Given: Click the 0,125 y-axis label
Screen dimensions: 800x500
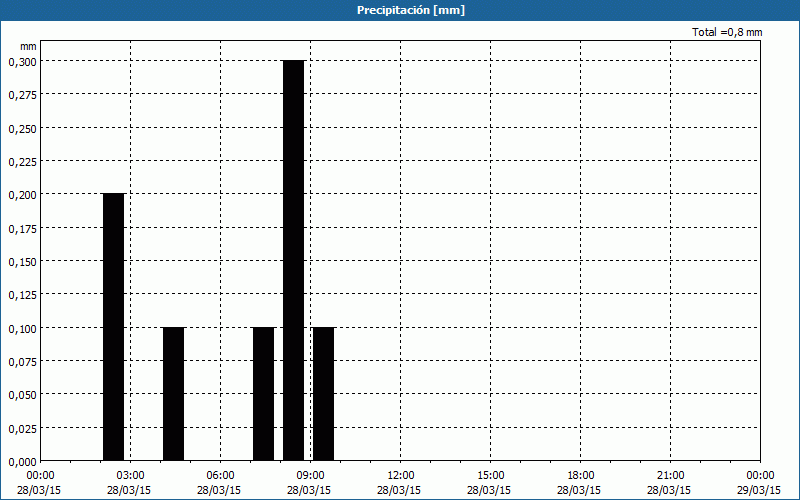Looking at the screenshot, I should pos(22,294).
